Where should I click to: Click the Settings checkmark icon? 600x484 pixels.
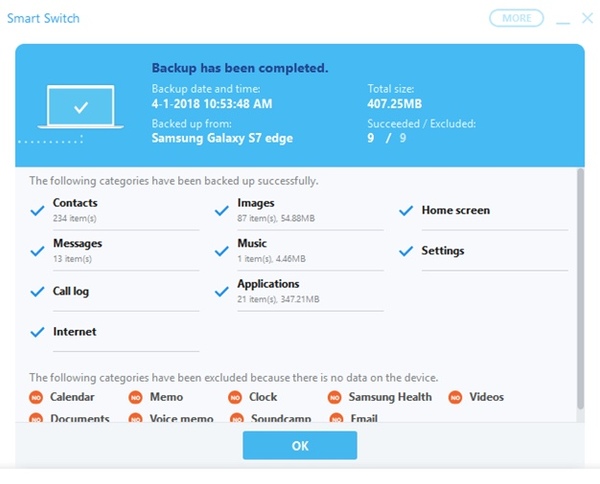[406, 251]
